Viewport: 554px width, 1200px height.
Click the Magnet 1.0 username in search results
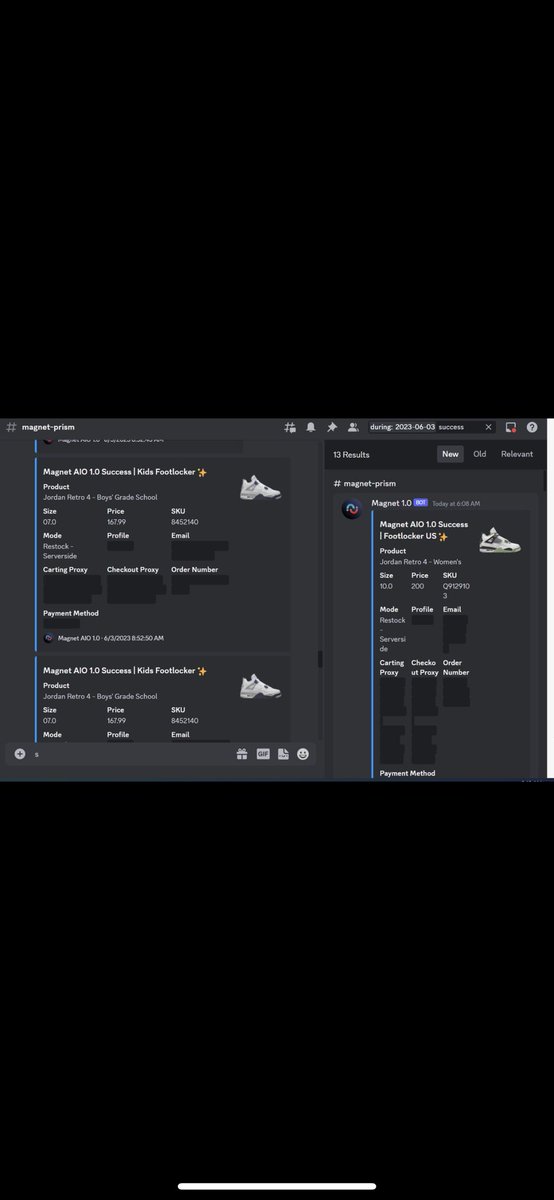click(391, 503)
